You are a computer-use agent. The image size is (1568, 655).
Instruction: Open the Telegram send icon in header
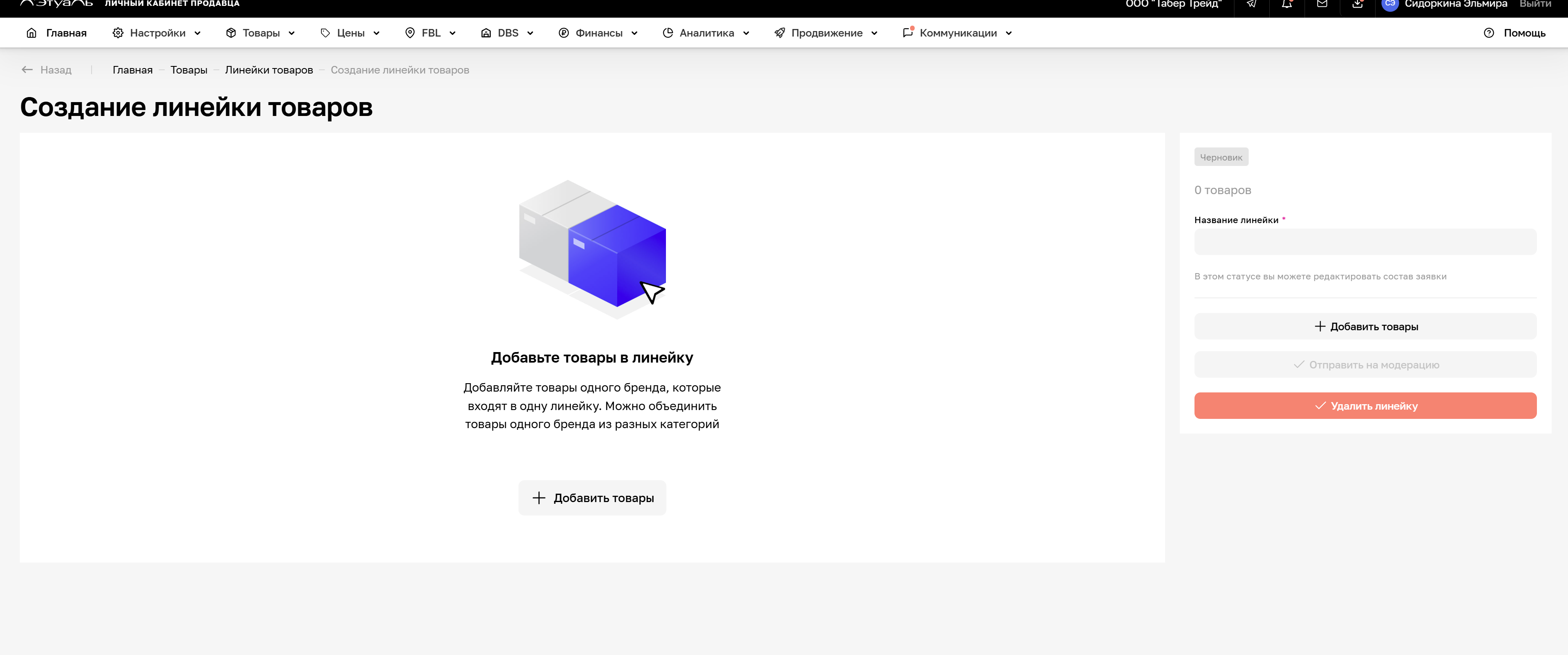[x=1252, y=5]
